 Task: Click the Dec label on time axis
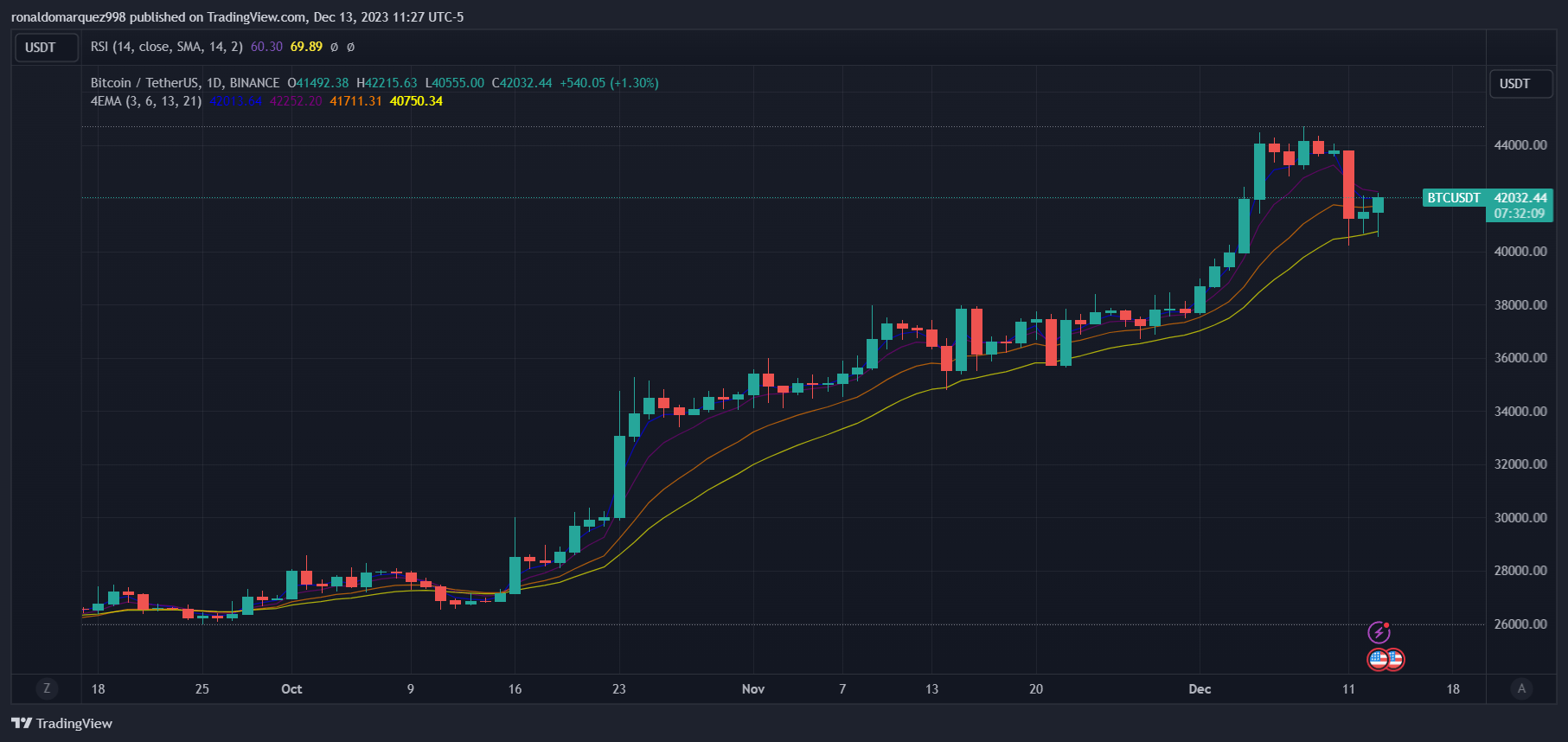coord(1200,689)
